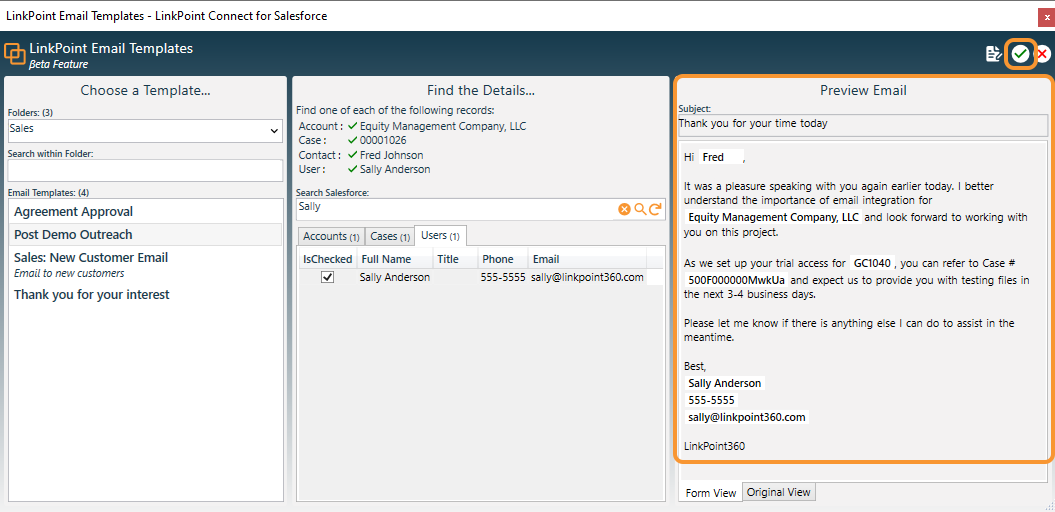The image size is (1055, 512).
Task: Switch to the Cases (1) tab
Action: pos(390,237)
